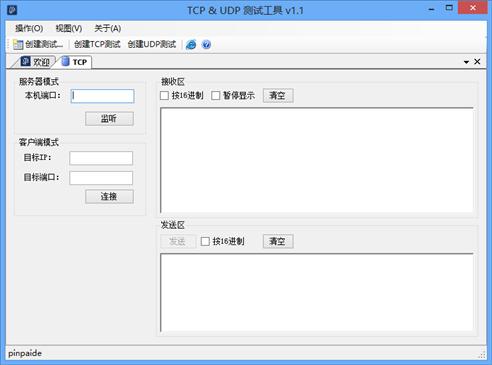Enable 按16进制 in receive area

coord(164,96)
